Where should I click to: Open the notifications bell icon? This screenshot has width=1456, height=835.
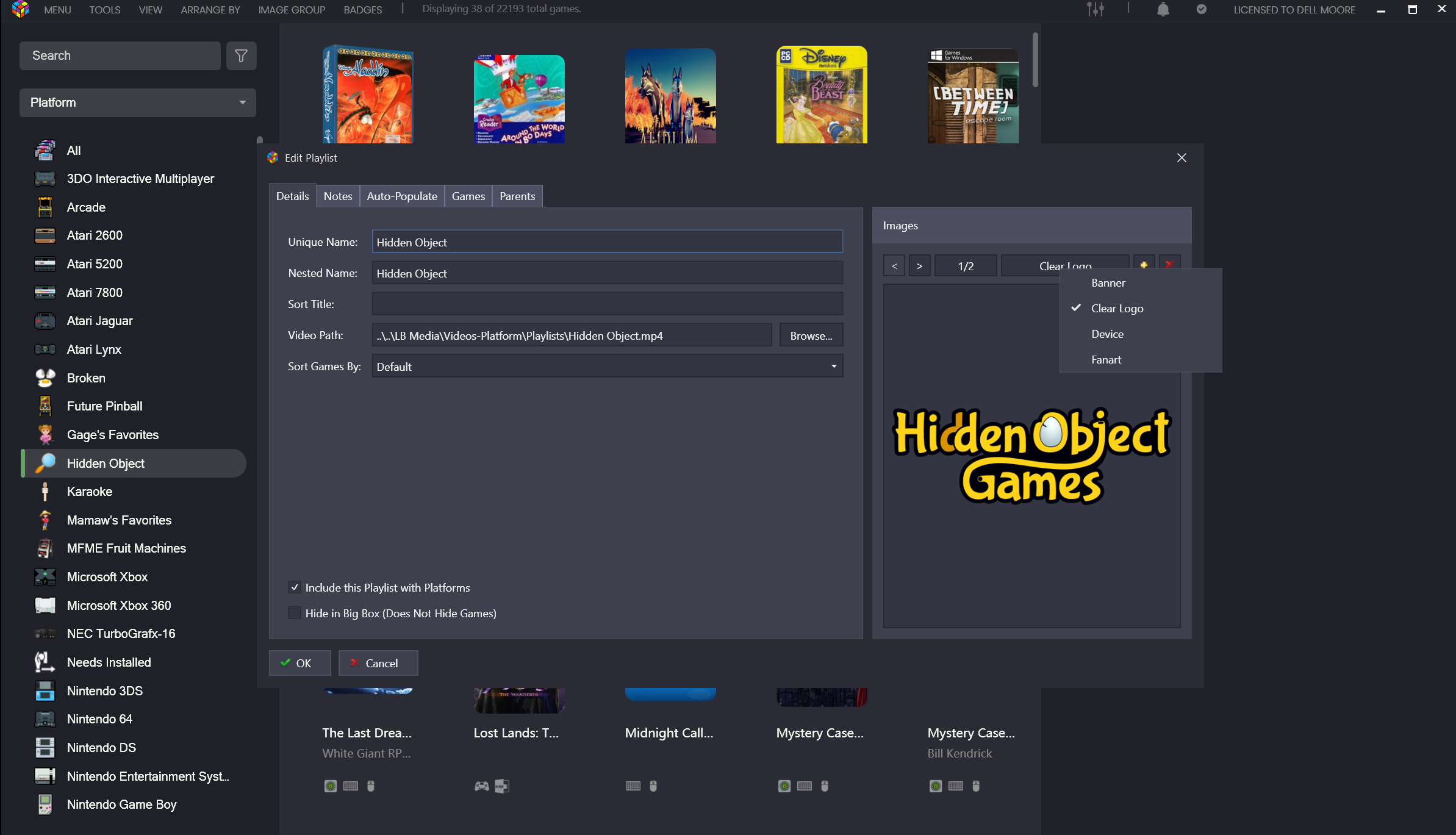point(1163,9)
